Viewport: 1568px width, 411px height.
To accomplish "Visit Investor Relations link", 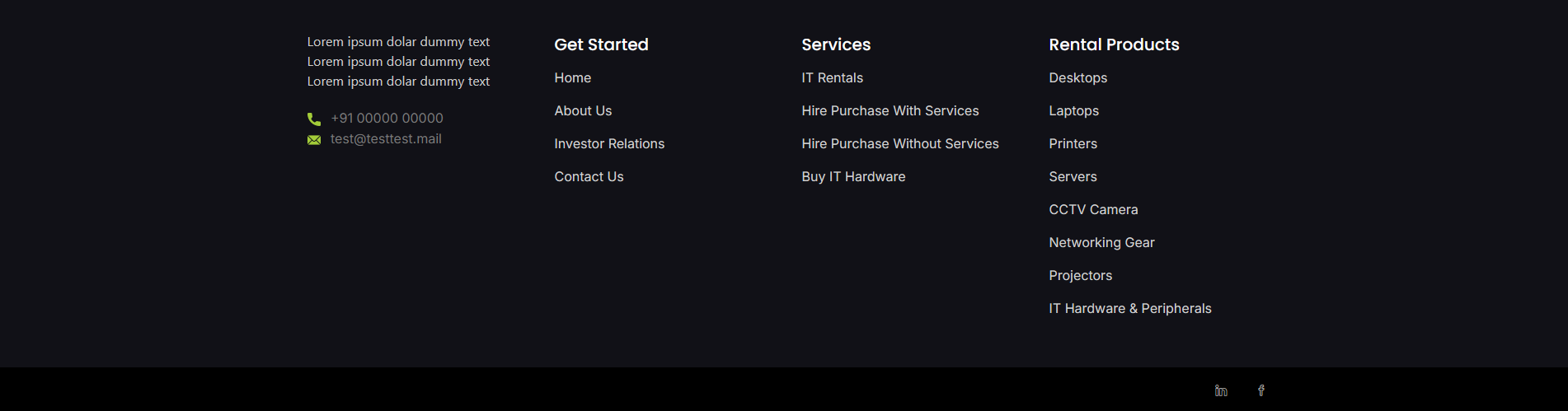I will click(609, 144).
